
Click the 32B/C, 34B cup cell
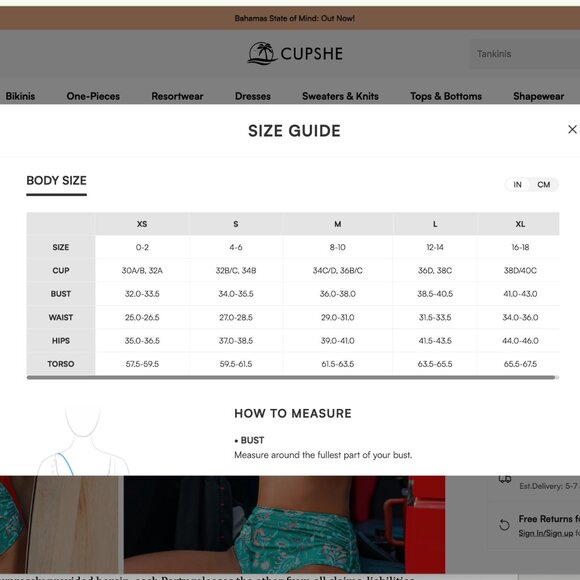pyautogui.click(x=236, y=270)
